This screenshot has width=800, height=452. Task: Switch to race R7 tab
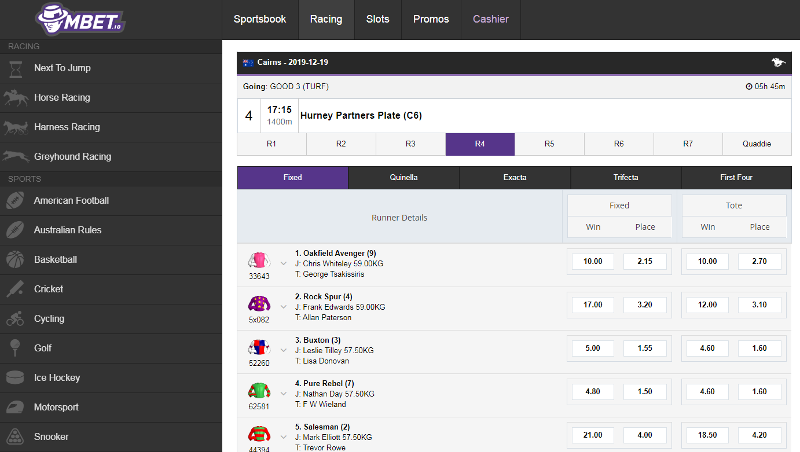click(x=688, y=144)
